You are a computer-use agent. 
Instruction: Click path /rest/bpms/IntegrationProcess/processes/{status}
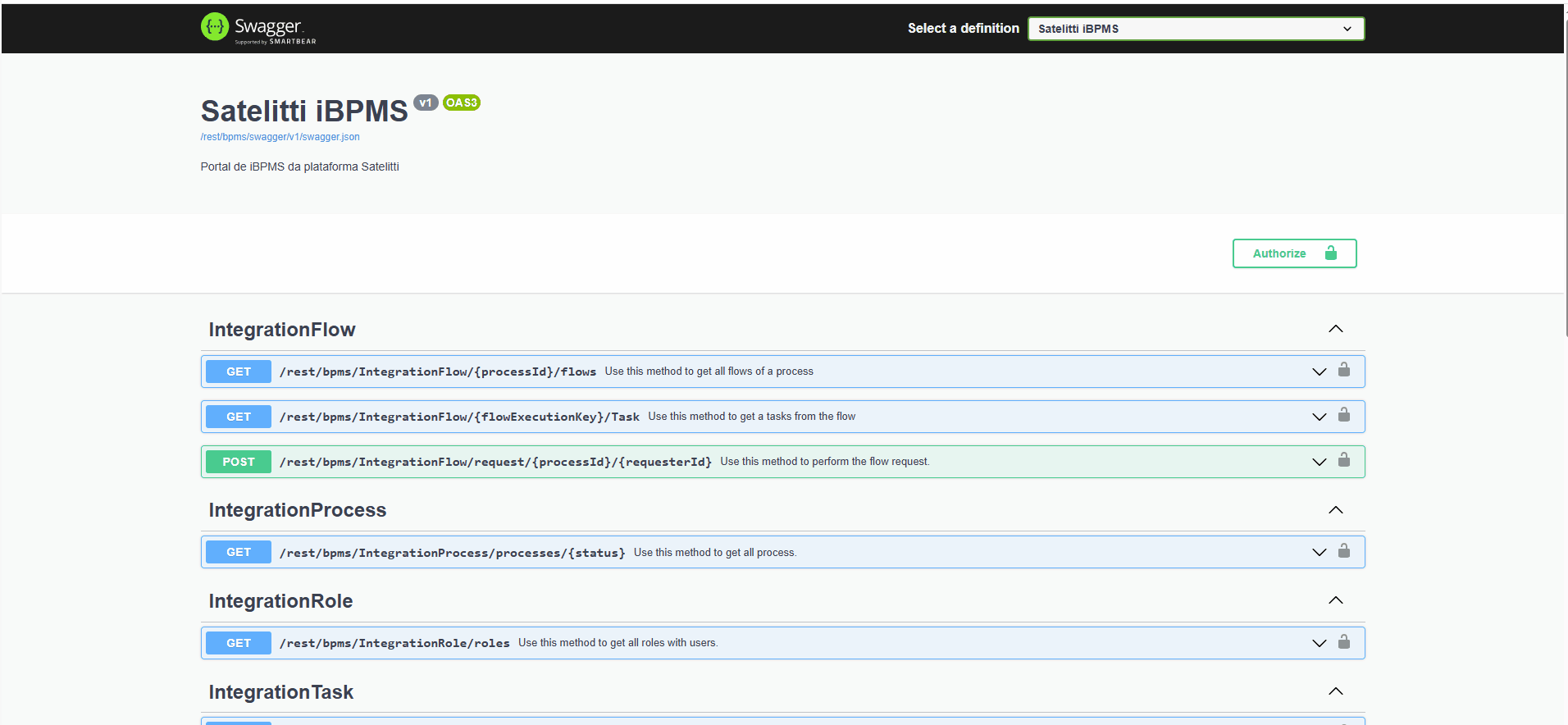[x=453, y=553]
